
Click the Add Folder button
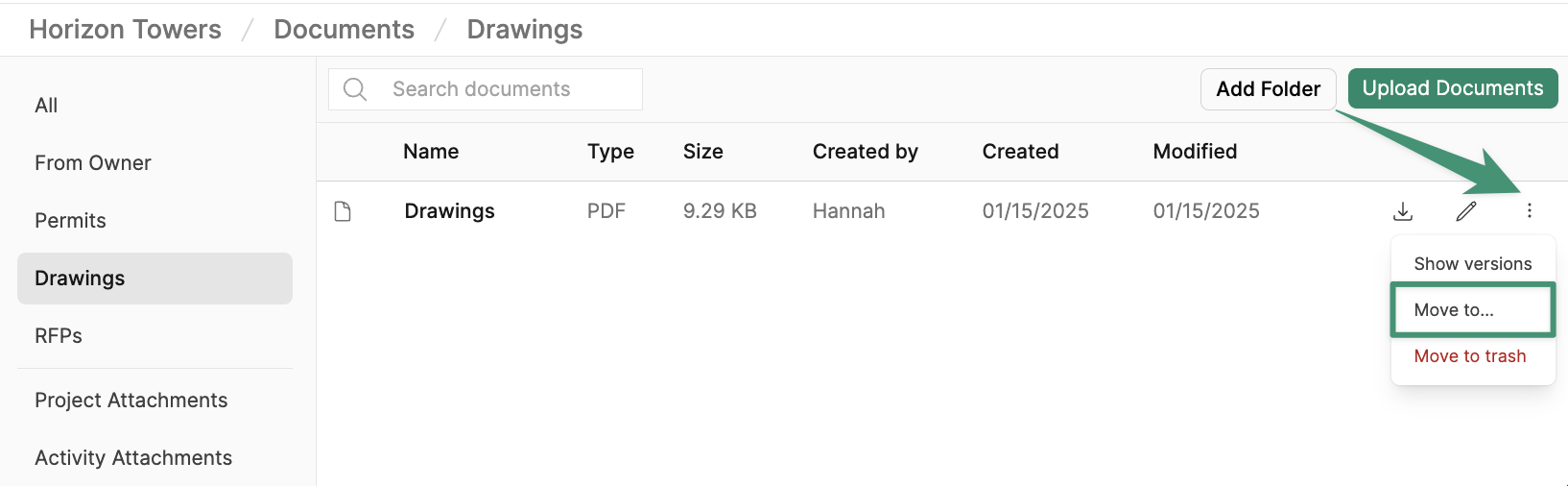pyautogui.click(x=1268, y=89)
